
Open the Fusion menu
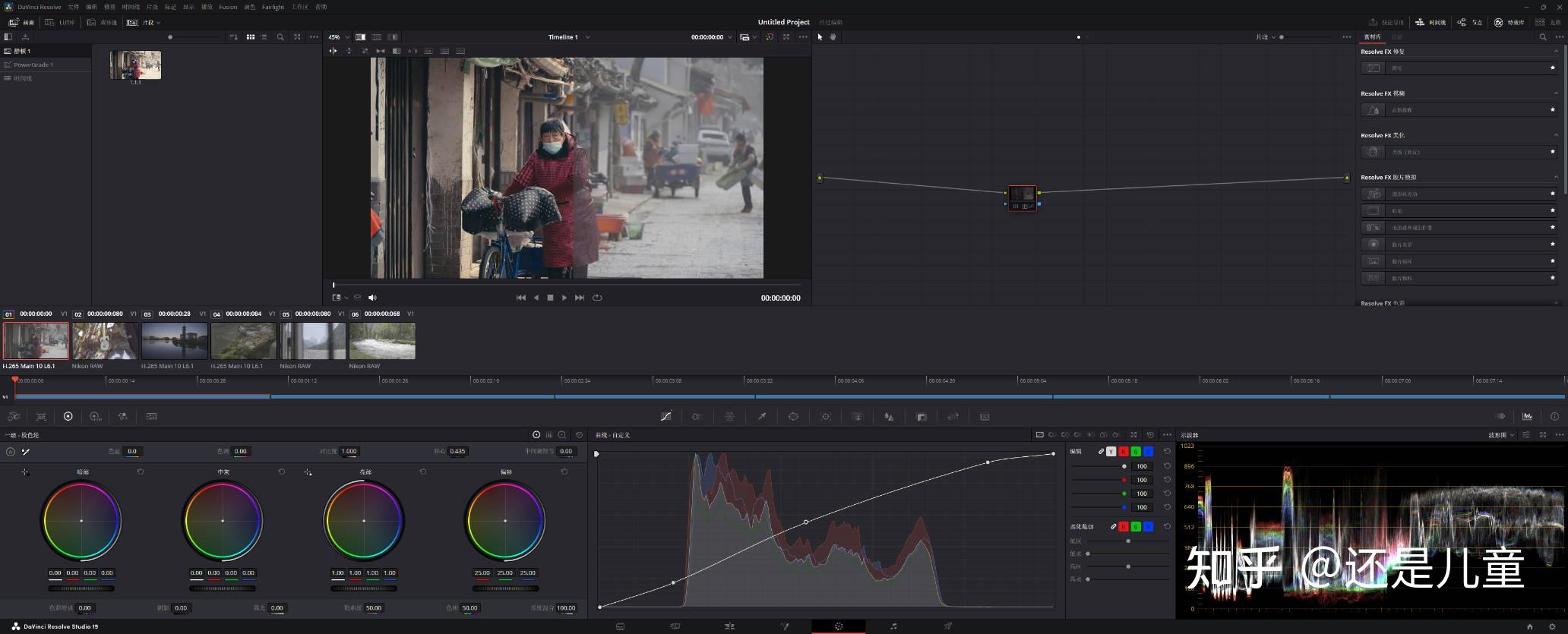point(228,7)
